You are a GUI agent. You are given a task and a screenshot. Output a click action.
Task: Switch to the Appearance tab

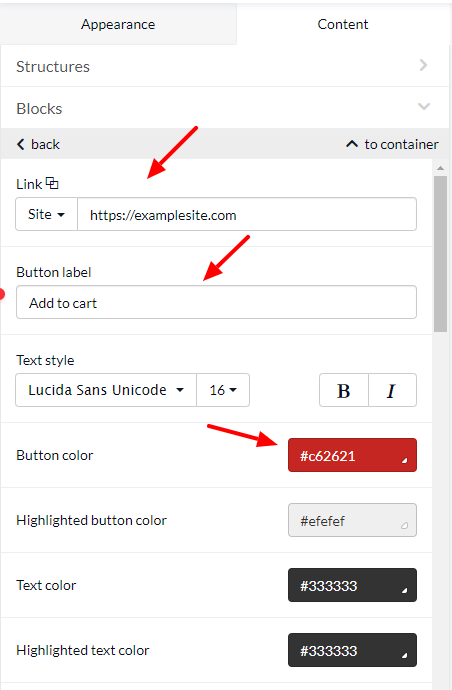[x=118, y=24]
